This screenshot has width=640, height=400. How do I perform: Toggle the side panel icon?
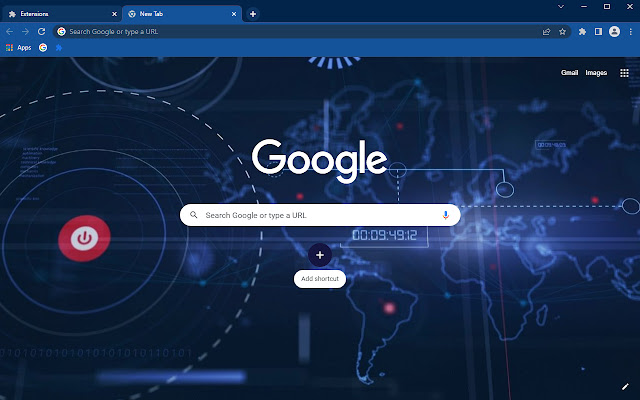[598, 31]
